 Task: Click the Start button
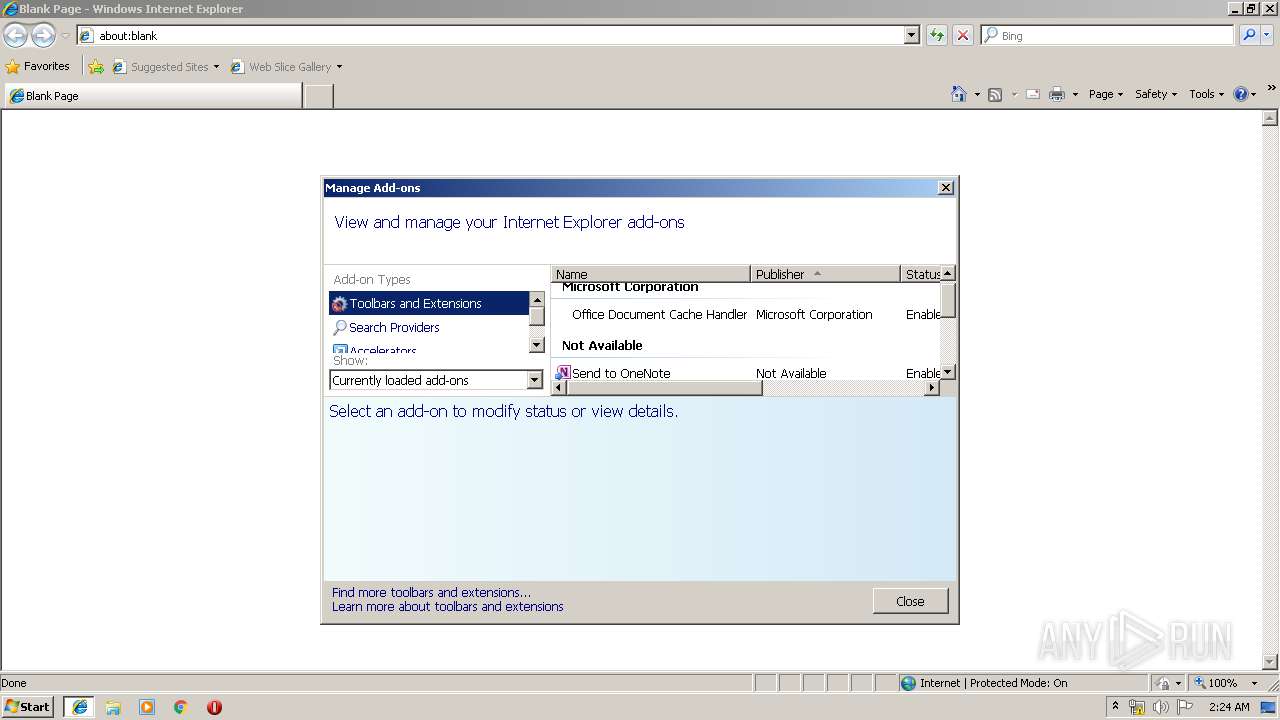tap(28, 707)
